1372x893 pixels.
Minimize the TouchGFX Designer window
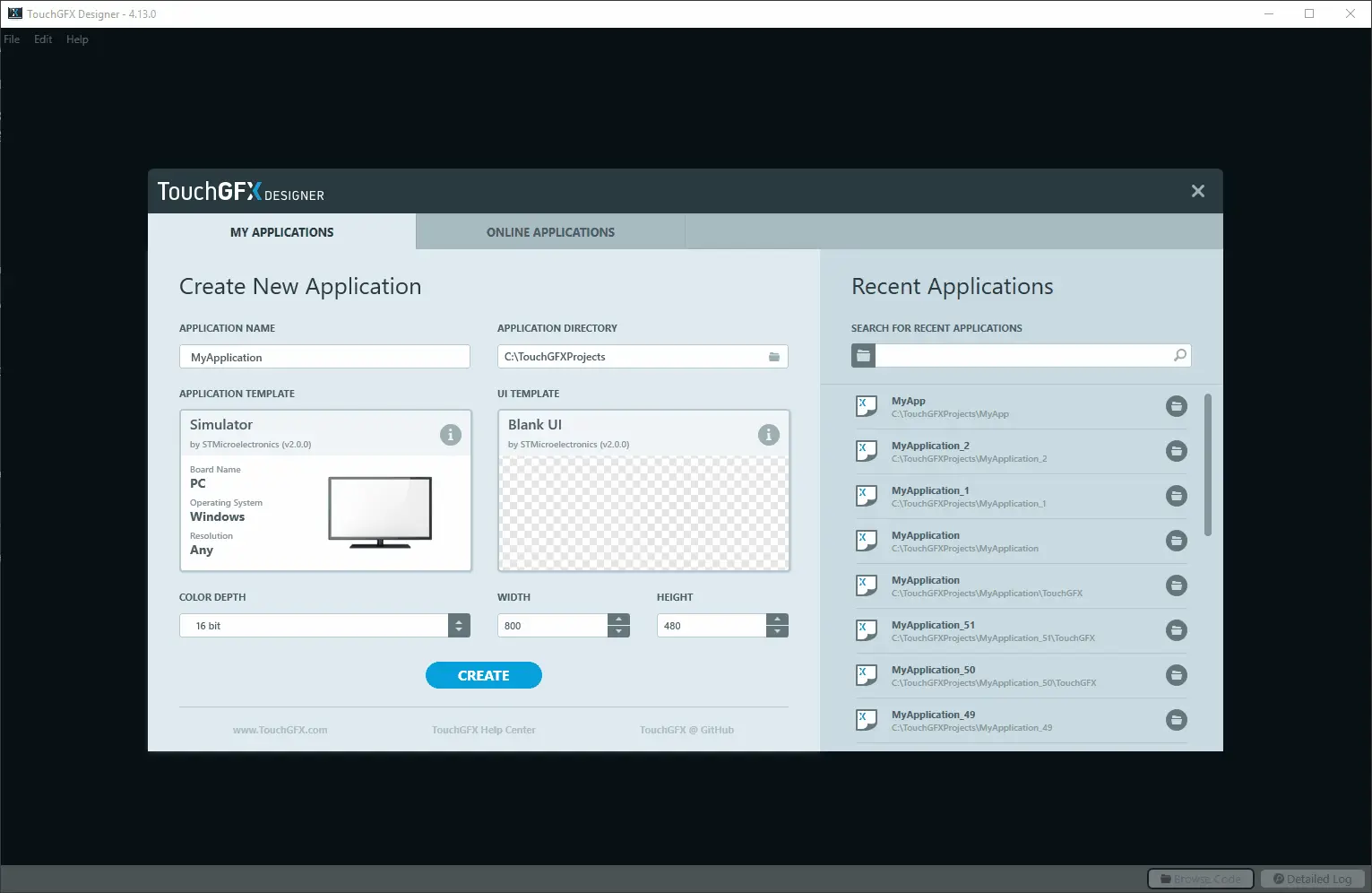click(x=1269, y=13)
